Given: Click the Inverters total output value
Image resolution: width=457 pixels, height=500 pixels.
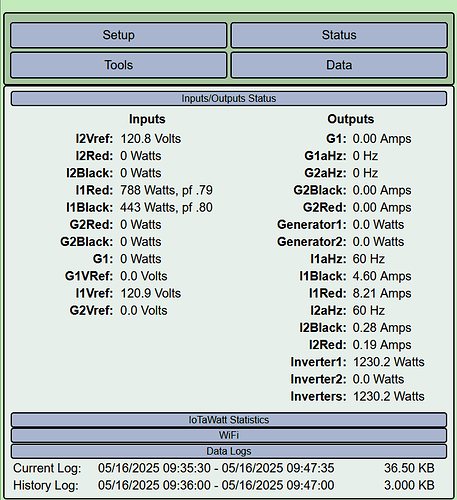Looking at the screenshot, I should point(389,396).
